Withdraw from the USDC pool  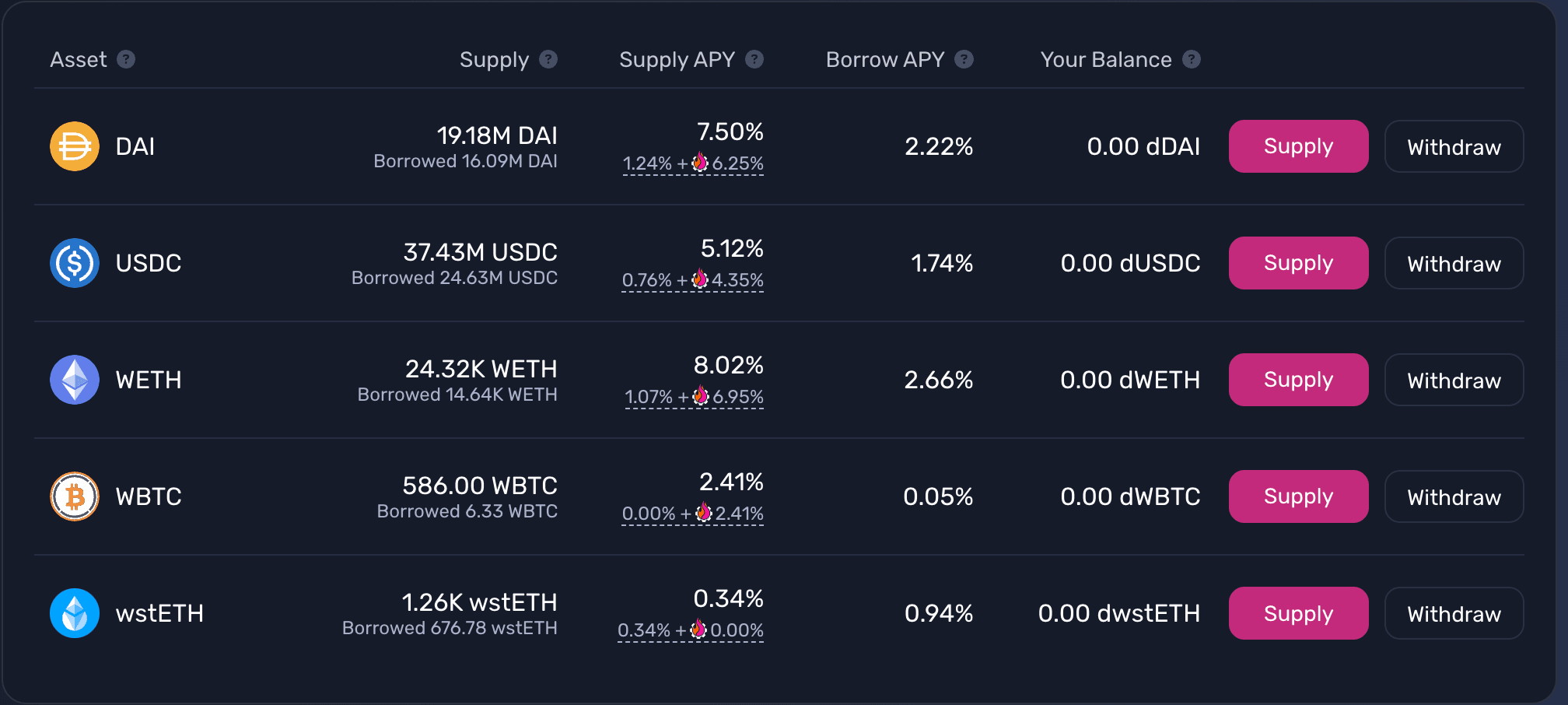pyautogui.click(x=1454, y=263)
